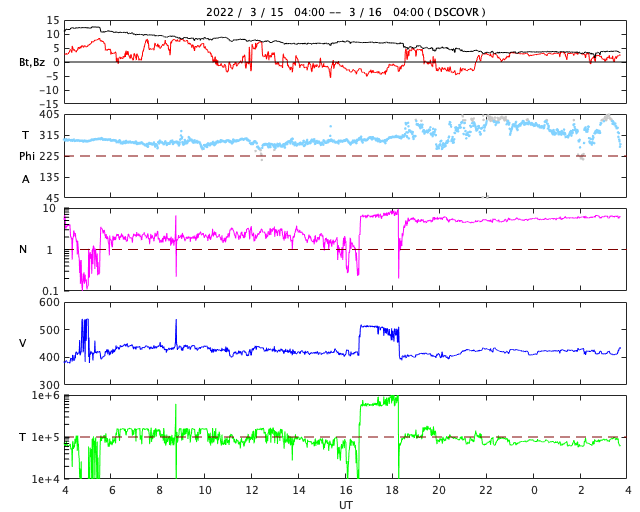This screenshot has height=512, width=640.
Task: Click the 2 hour tick on the UT axis
Action: pyautogui.click(x=581, y=490)
